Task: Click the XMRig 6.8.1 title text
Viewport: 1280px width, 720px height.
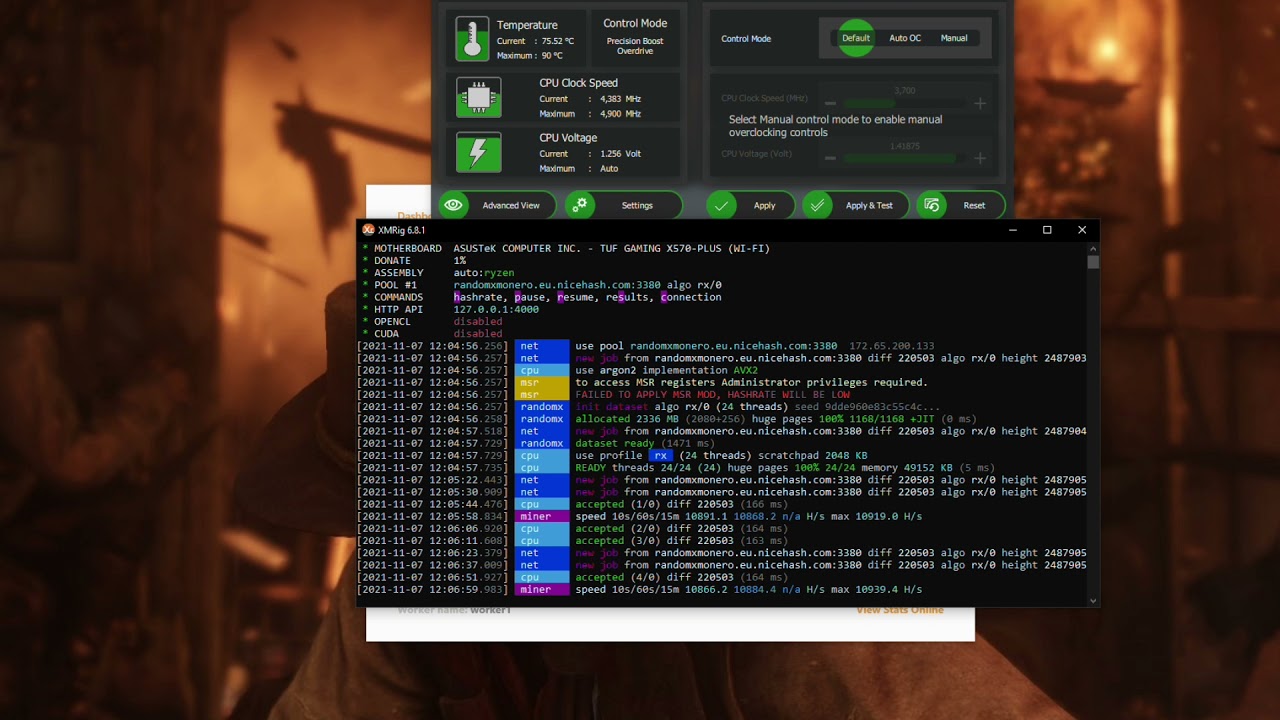Action: click(402, 230)
